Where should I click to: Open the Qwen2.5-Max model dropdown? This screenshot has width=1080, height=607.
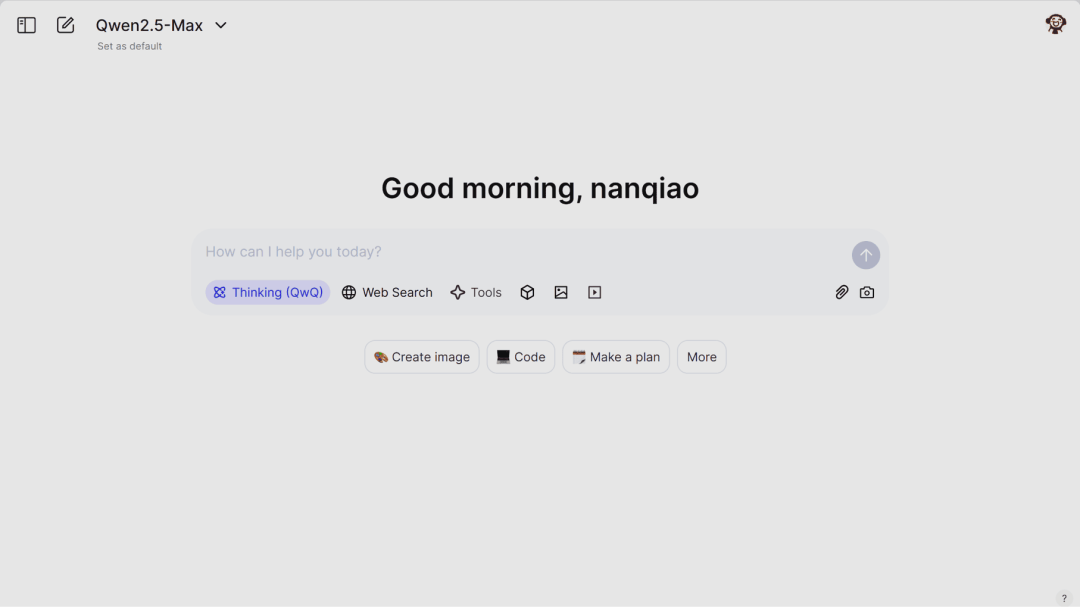(x=161, y=25)
